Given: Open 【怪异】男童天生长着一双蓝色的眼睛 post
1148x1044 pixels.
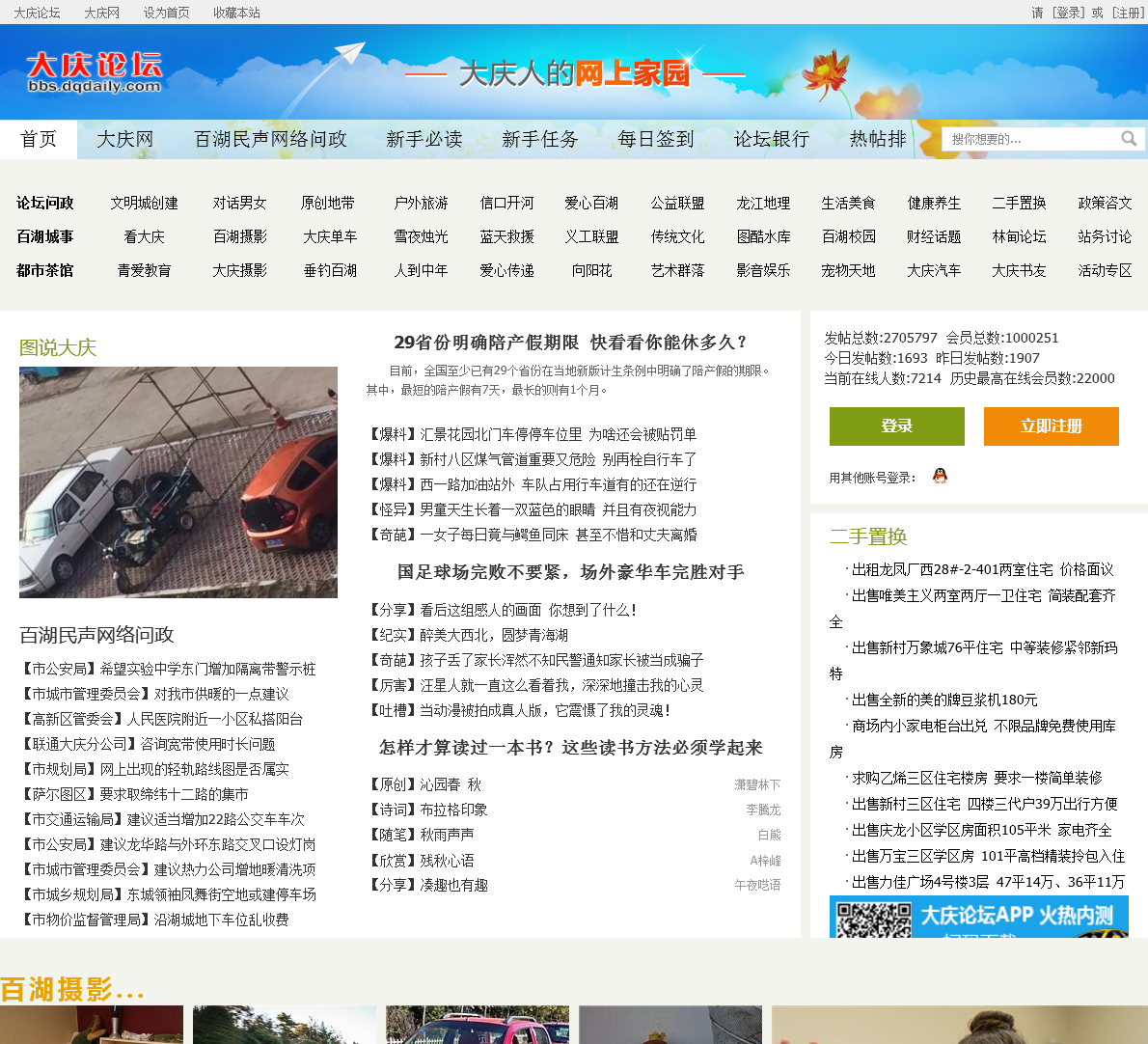Looking at the screenshot, I should 532,509.
